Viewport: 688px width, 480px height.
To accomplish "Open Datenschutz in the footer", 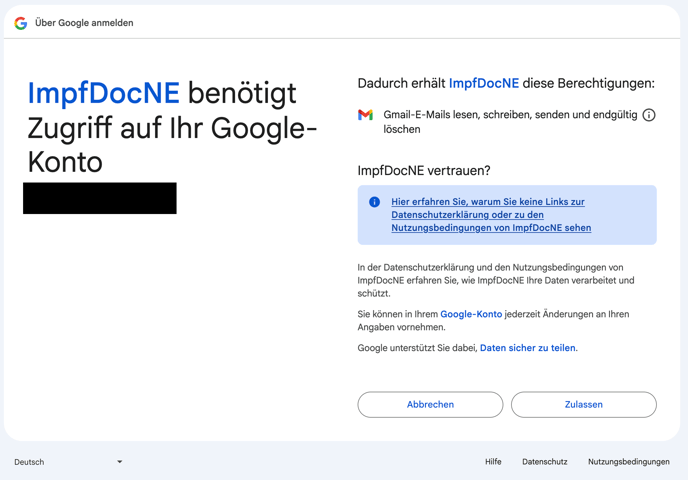I will pos(544,462).
